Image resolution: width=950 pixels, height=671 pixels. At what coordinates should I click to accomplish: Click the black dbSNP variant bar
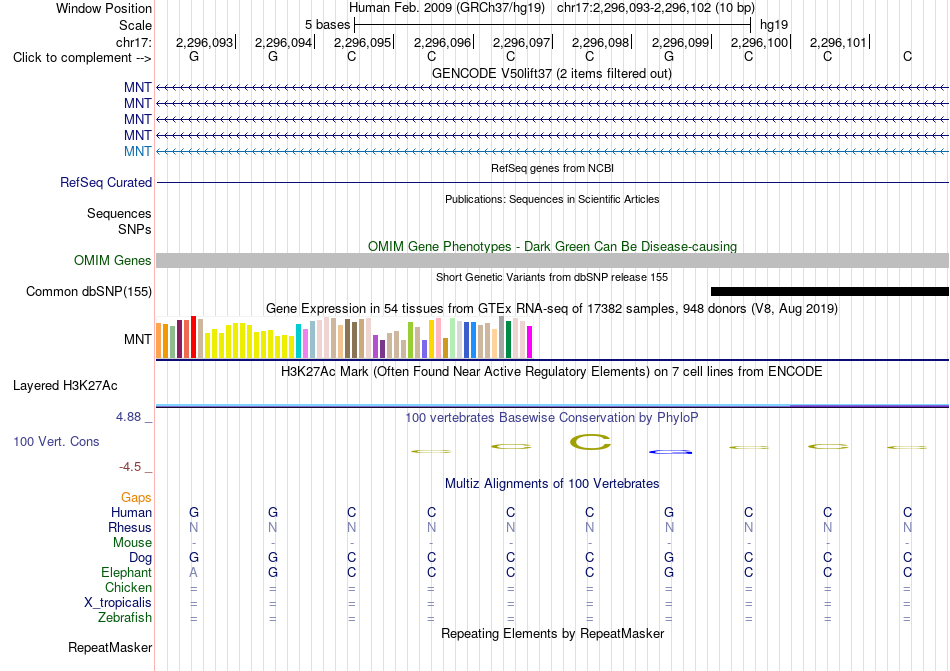(x=829, y=291)
